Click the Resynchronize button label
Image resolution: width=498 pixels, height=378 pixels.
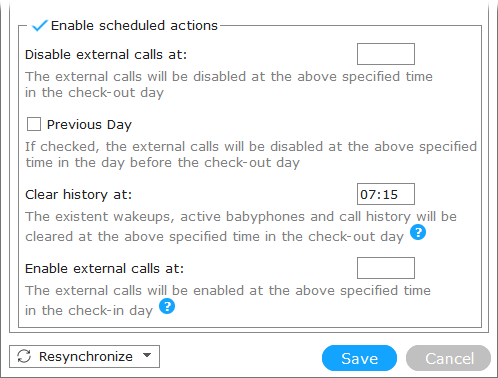[86, 356]
